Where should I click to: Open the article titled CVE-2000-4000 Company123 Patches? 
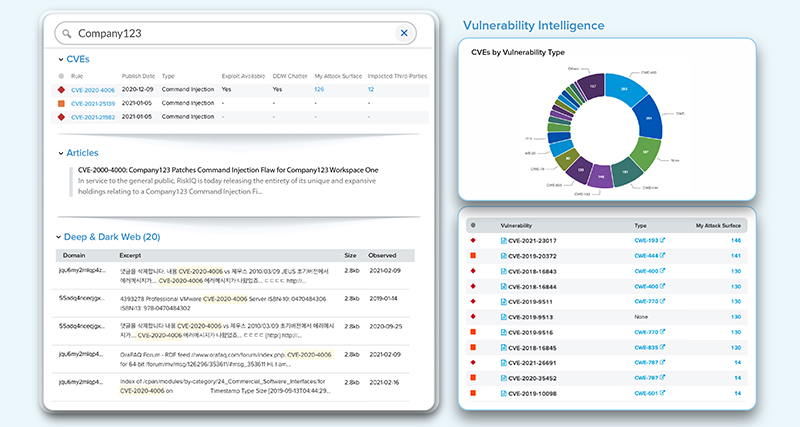point(228,170)
